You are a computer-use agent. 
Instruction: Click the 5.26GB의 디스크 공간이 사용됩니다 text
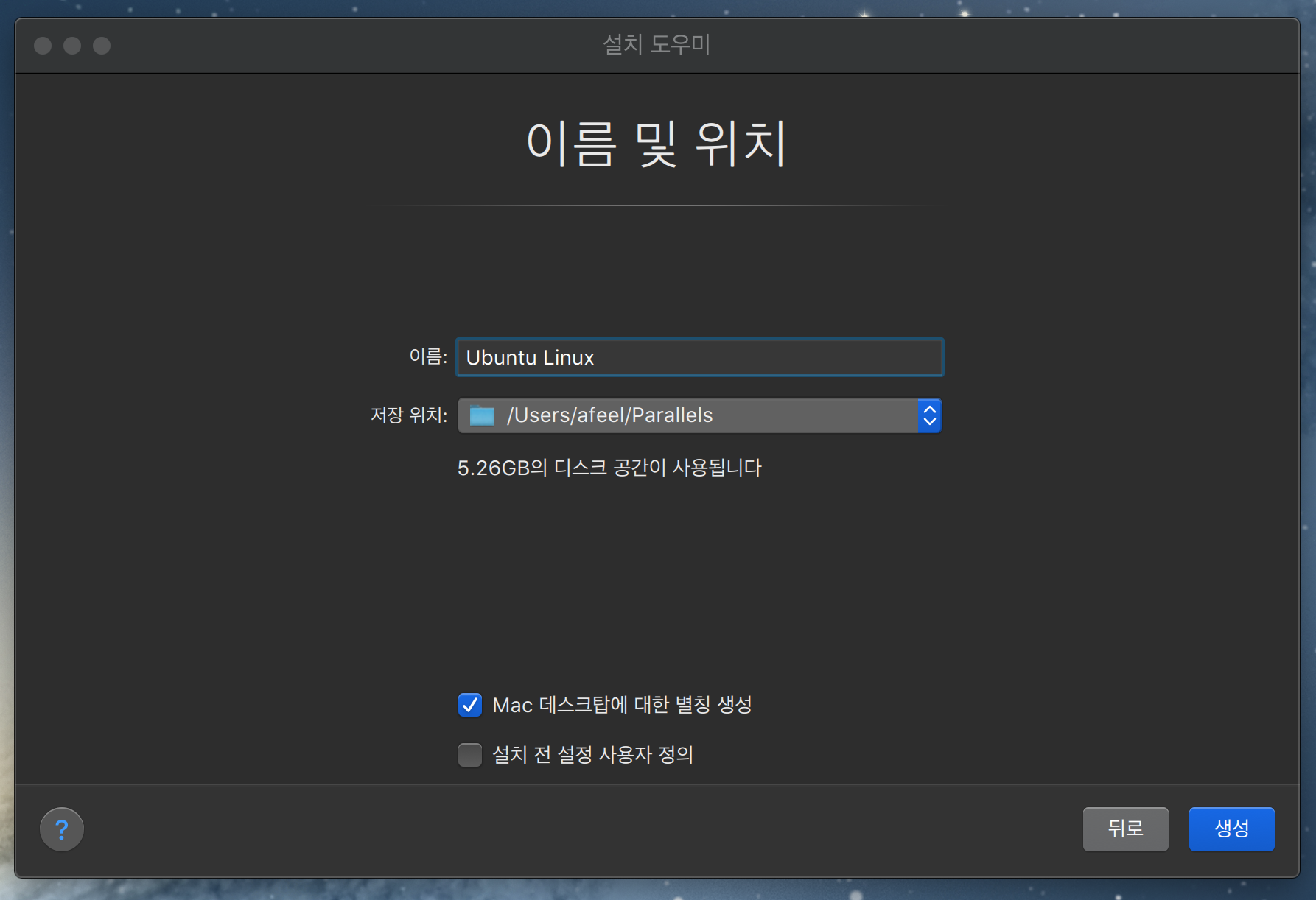(609, 468)
